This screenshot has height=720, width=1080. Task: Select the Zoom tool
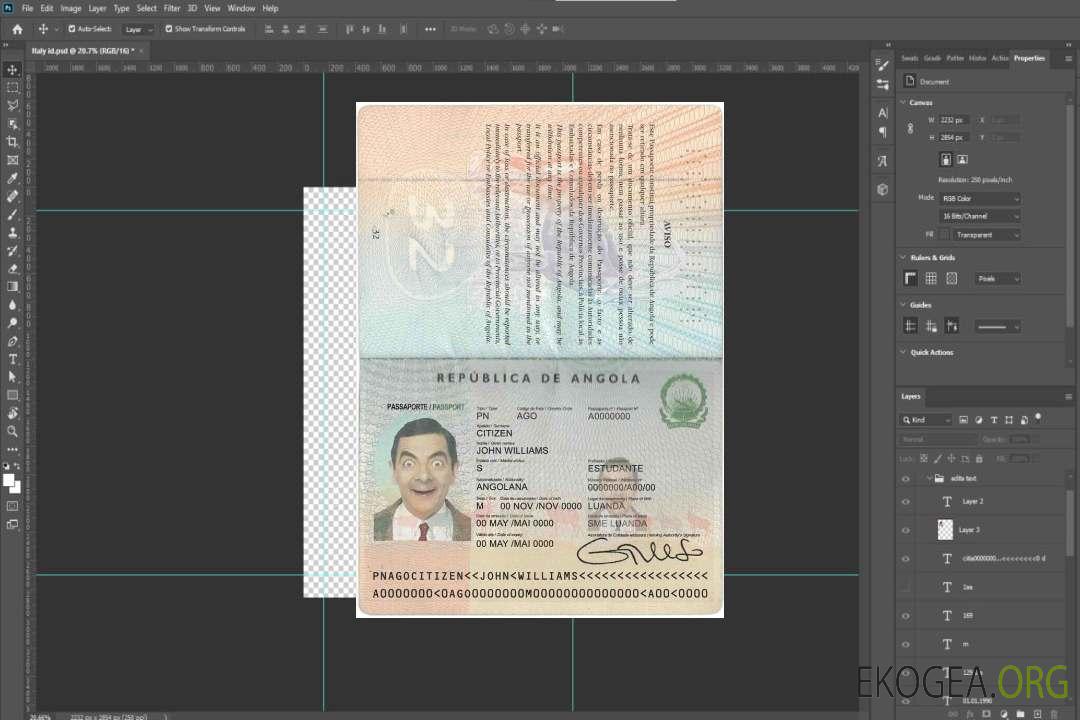coord(12,431)
